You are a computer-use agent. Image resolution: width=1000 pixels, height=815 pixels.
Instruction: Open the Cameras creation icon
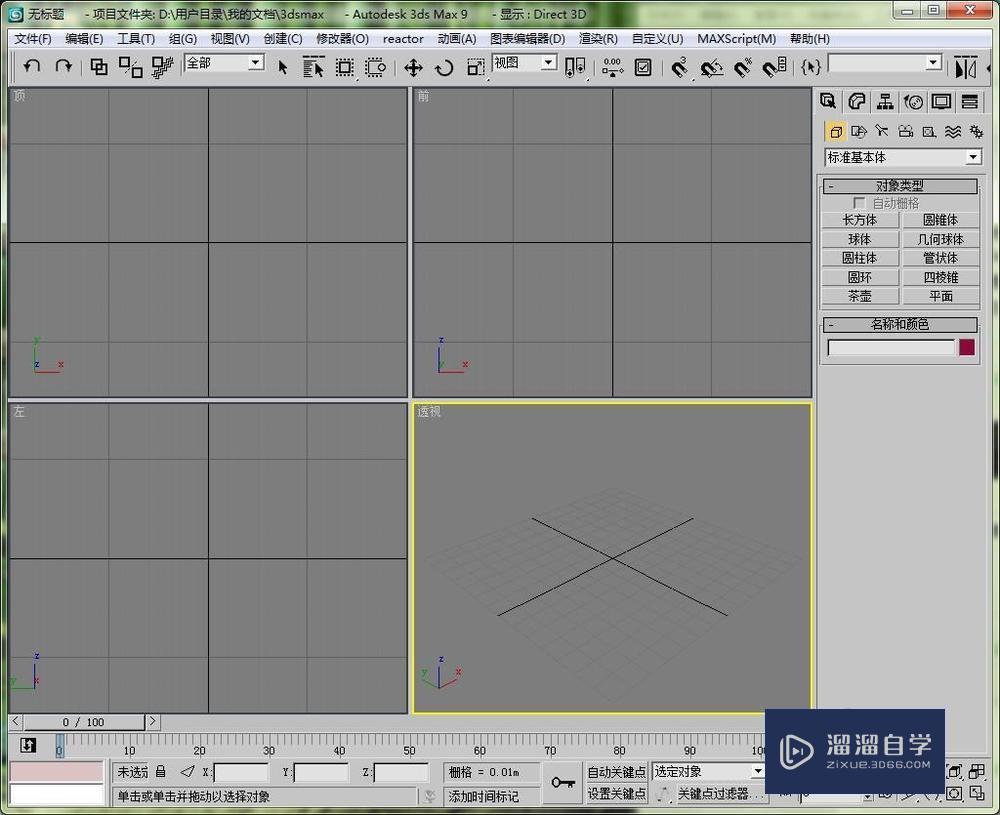pos(905,131)
